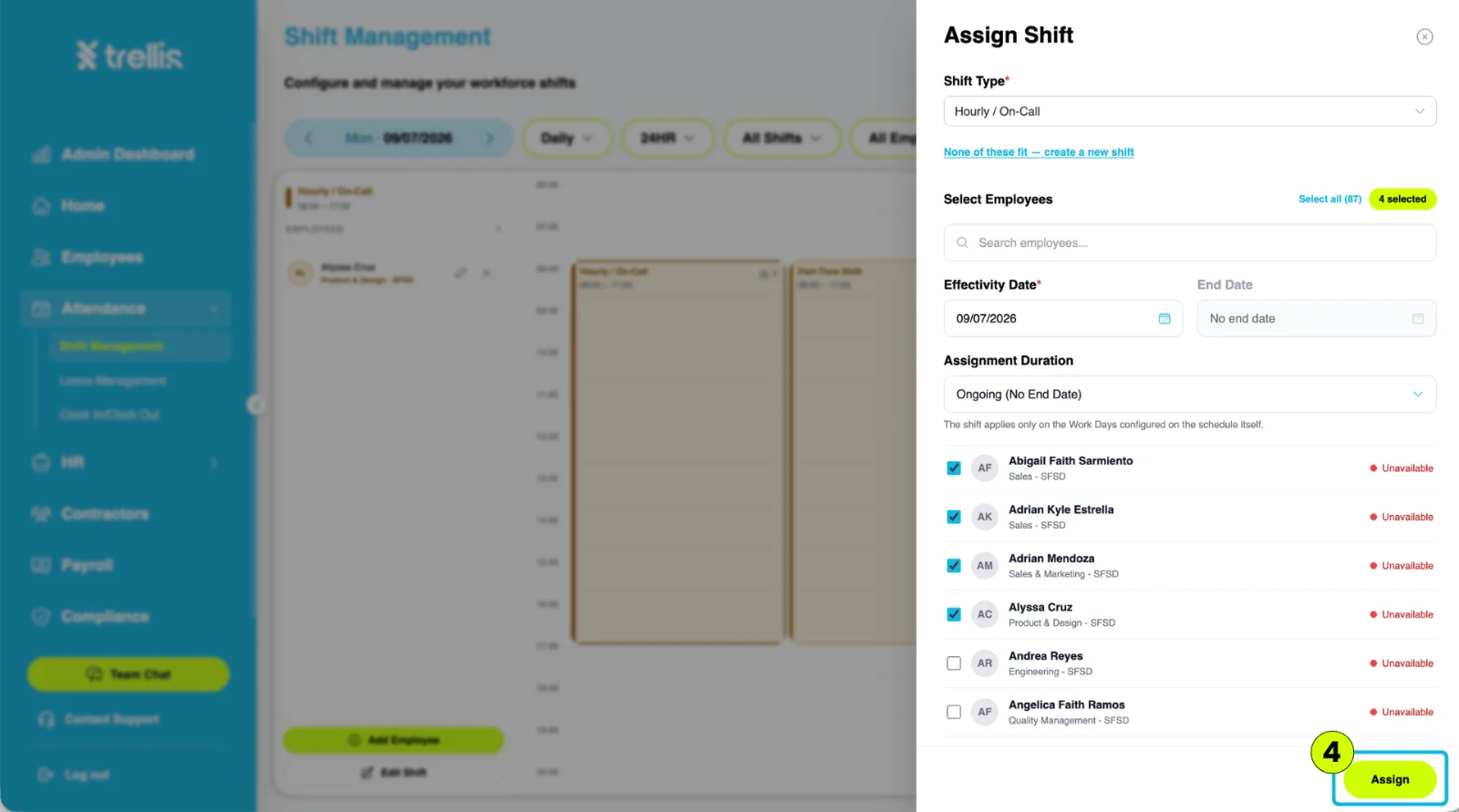1459x812 pixels.
Task: Open the End Date calendar icon
Action: (1418, 319)
